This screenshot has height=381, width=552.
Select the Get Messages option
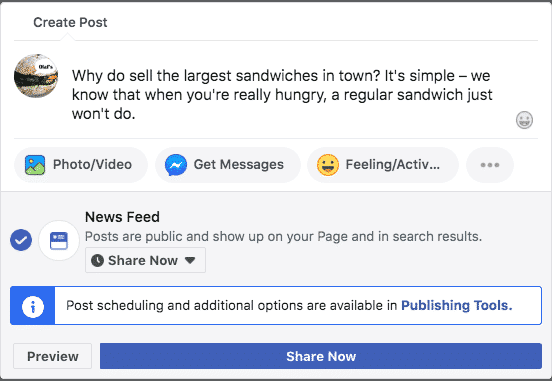point(228,165)
